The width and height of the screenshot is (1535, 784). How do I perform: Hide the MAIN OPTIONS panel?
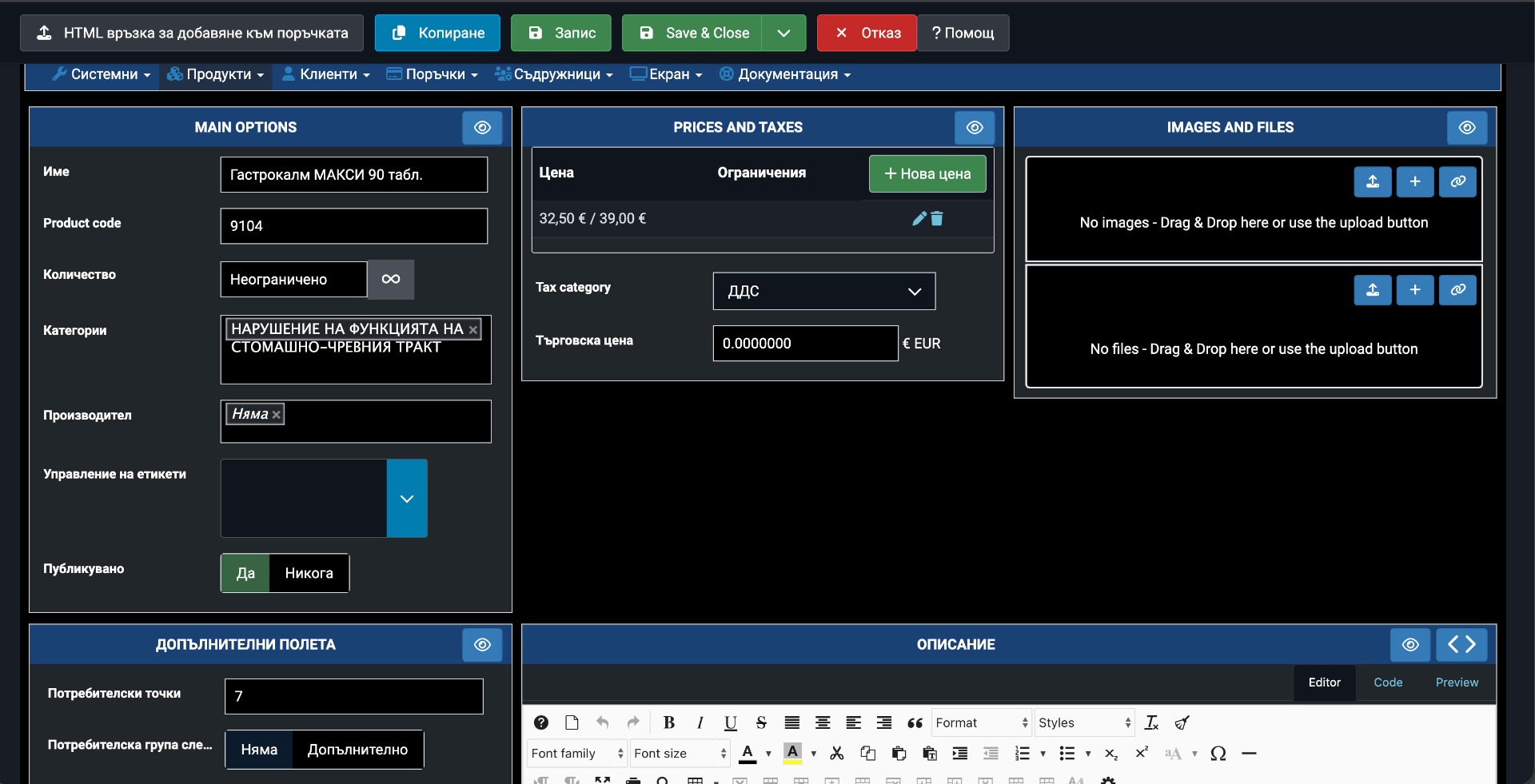coord(482,128)
